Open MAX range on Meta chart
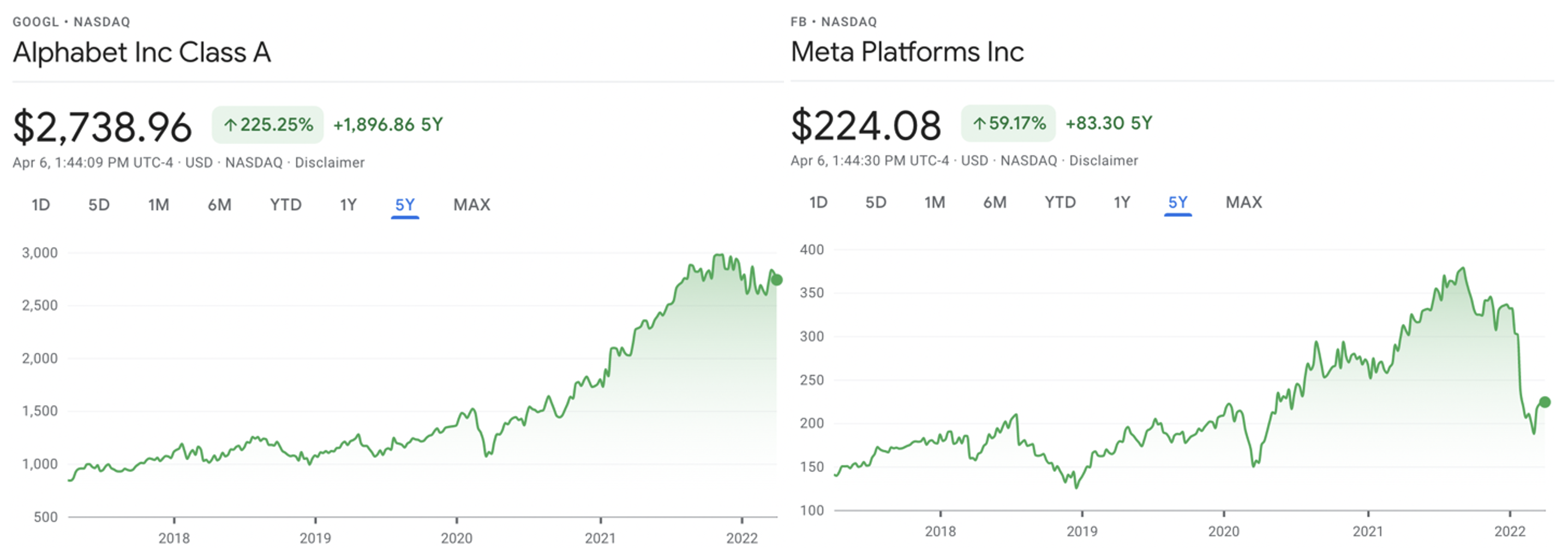1568x559 pixels. [x=1243, y=202]
